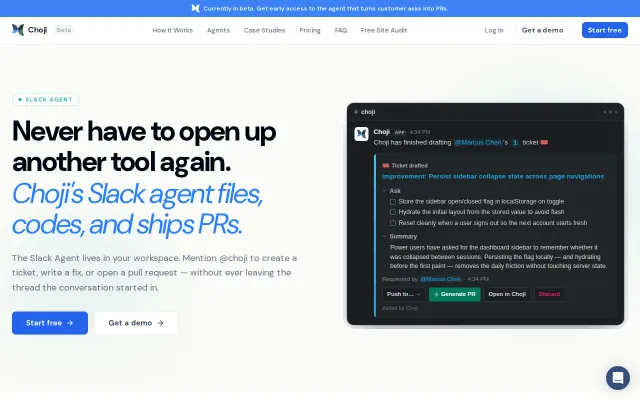
Task: Click arrow icon on Start free hero button
Action: pyautogui.click(x=70, y=323)
